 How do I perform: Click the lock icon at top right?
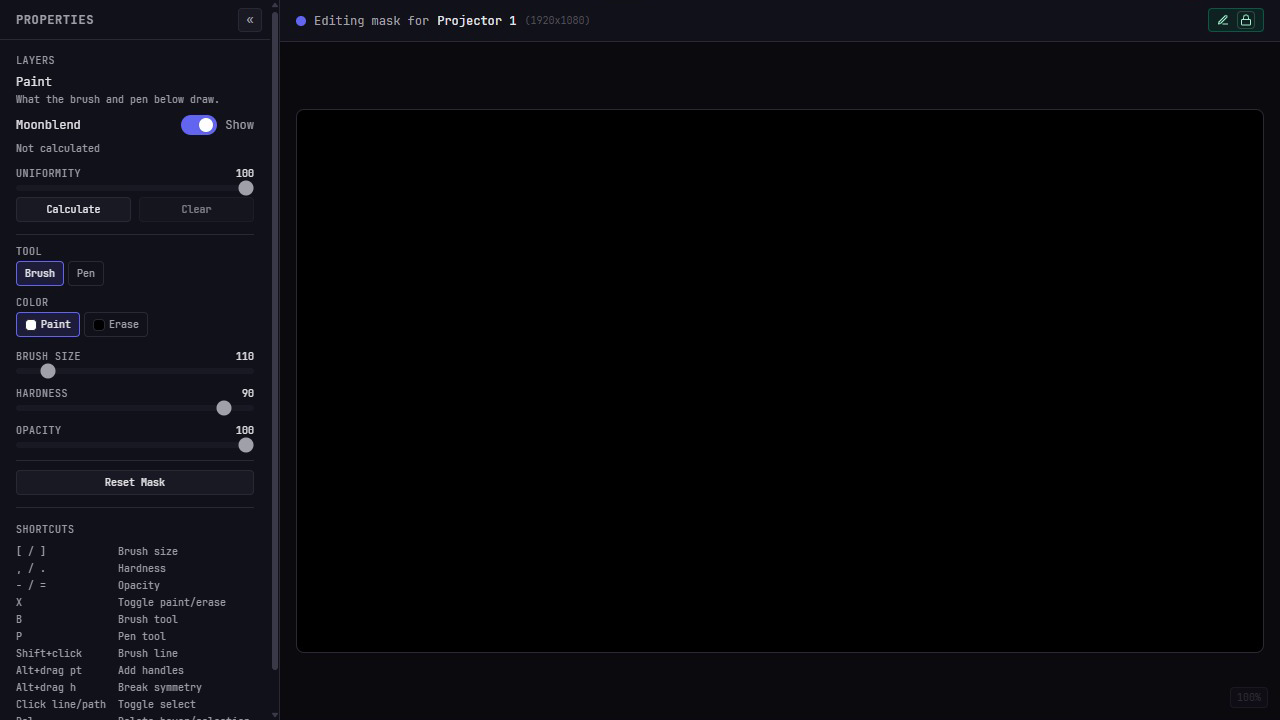coord(1246,20)
